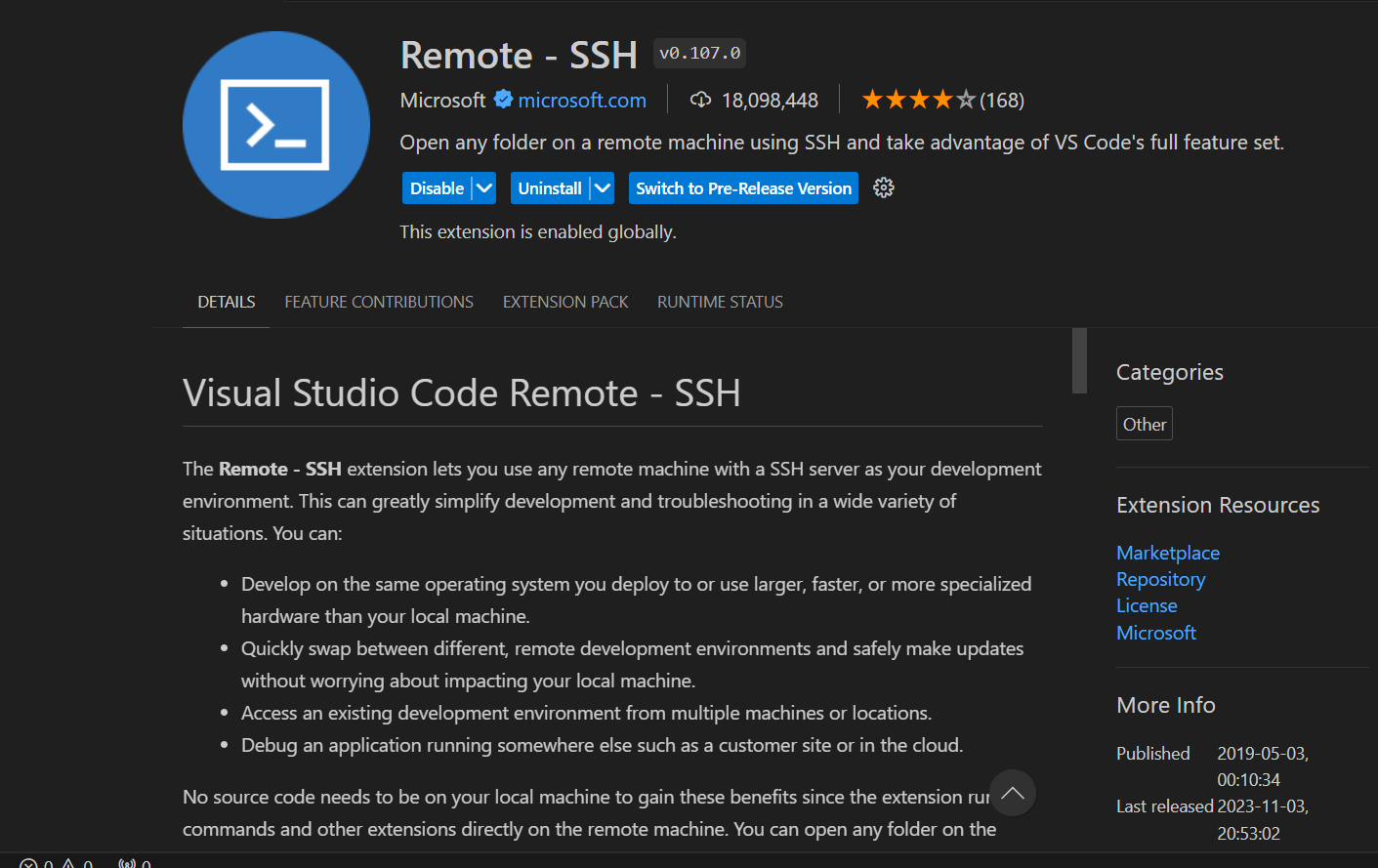1378x868 pixels.
Task: Select the Details tab
Action: coord(227,302)
